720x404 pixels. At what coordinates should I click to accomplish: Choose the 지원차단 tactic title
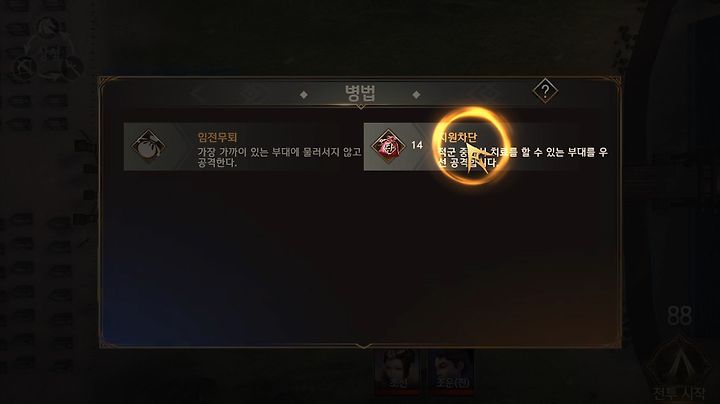click(457, 137)
